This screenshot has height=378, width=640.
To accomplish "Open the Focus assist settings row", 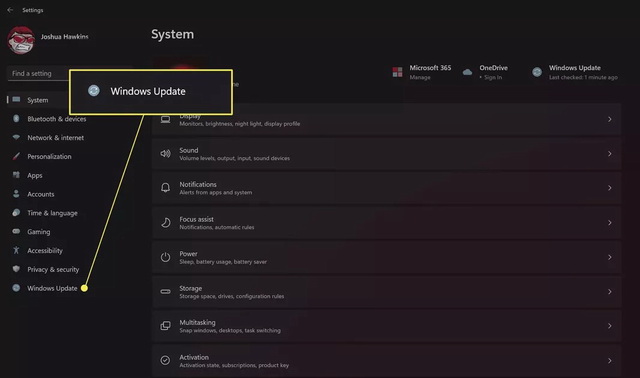I will click(386, 223).
